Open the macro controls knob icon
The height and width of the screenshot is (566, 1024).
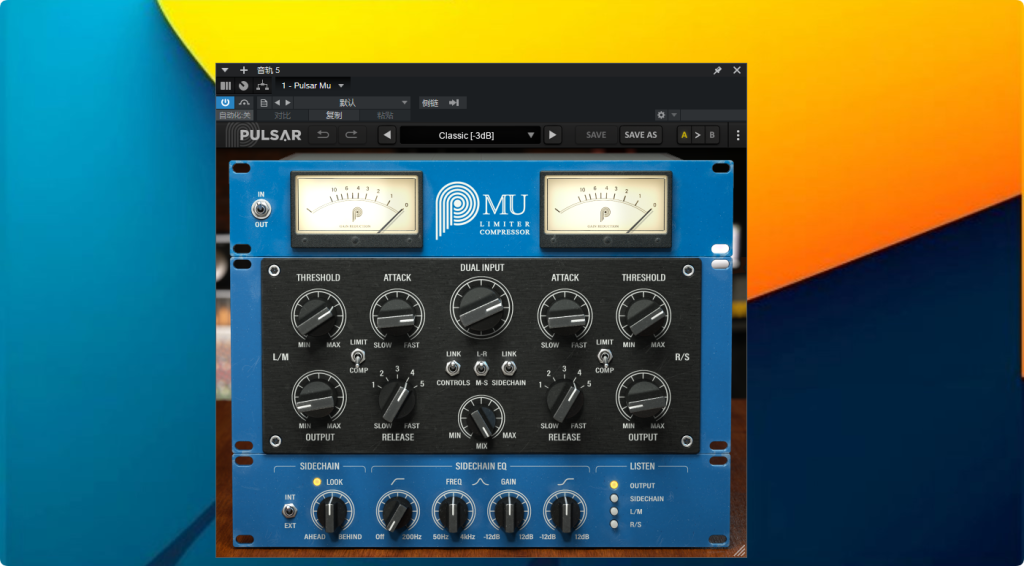click(x=244, y=86)
